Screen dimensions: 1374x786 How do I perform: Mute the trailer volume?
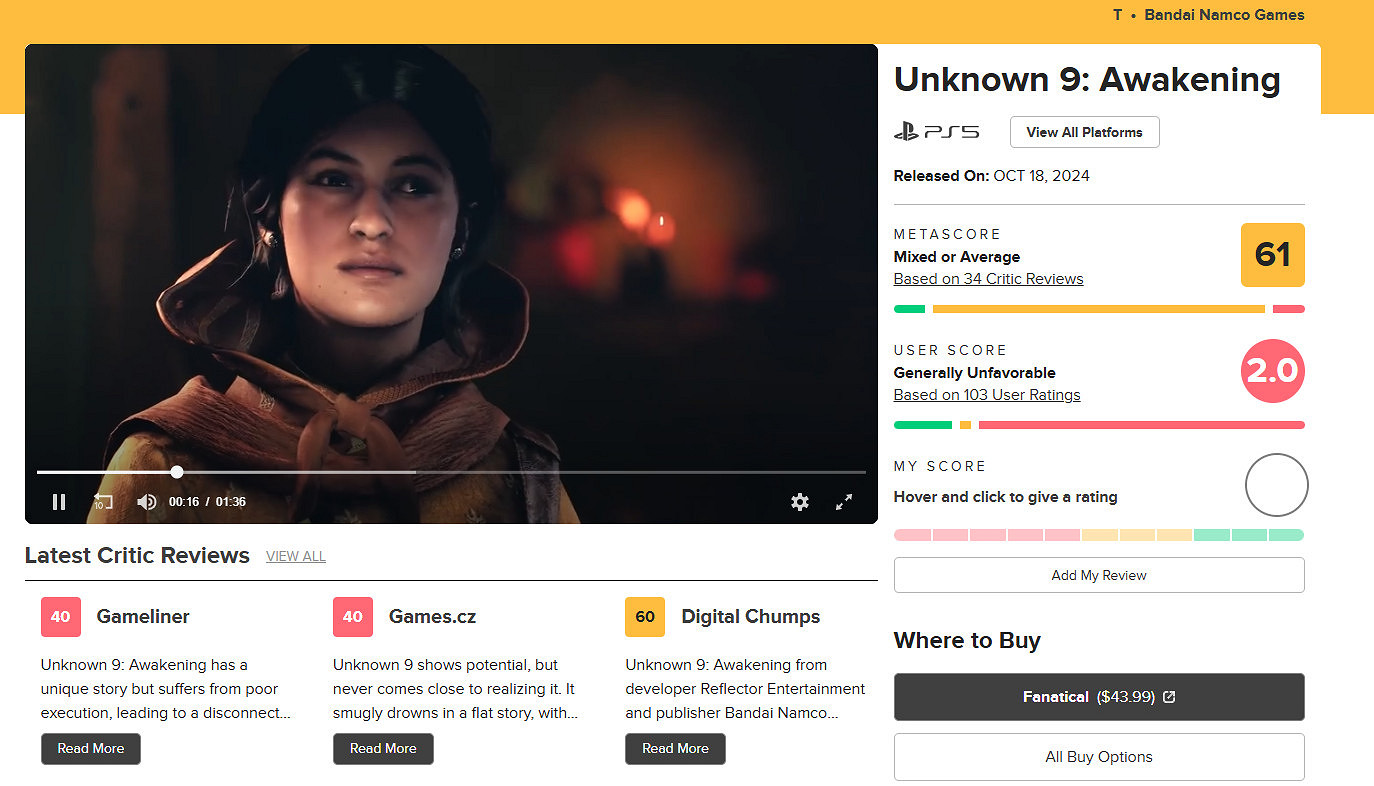click(x=146, y=502)
